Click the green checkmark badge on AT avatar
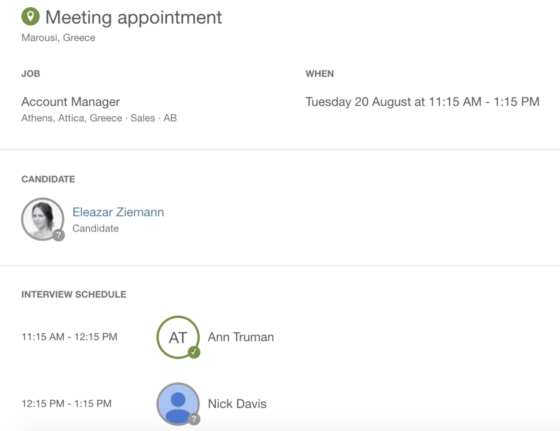 point(194,352)
